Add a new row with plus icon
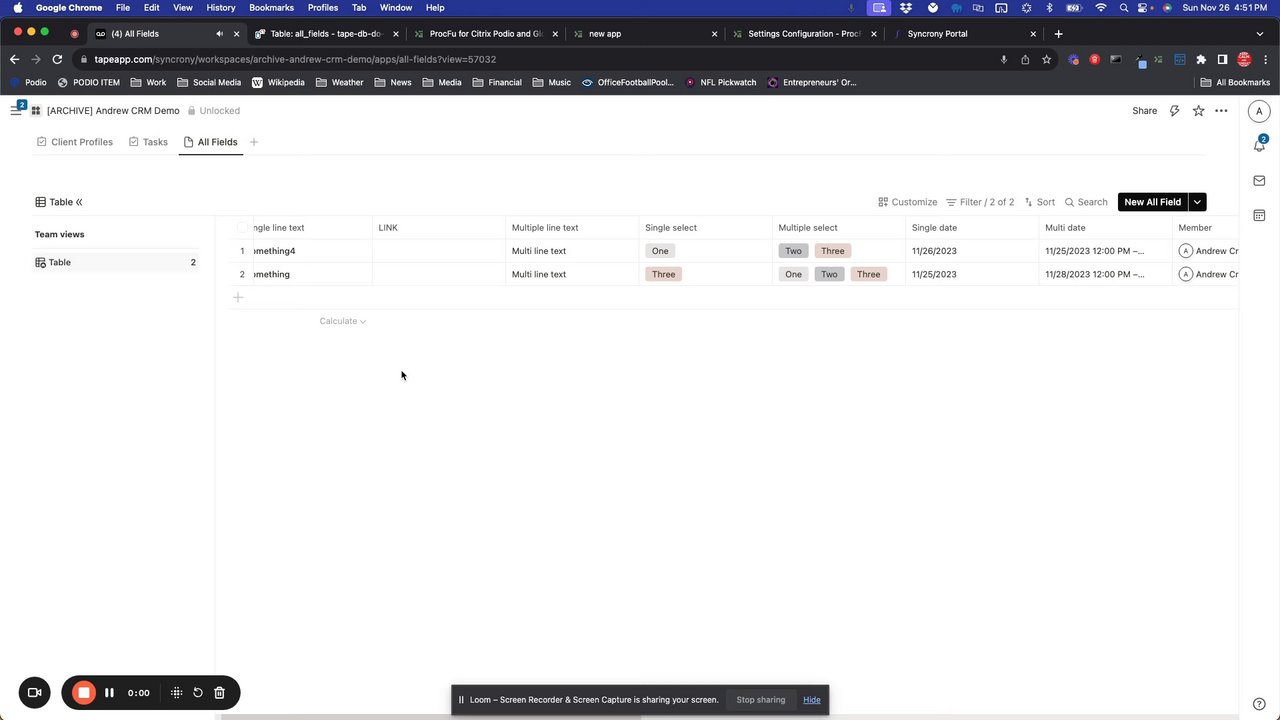1280x720 pixels. (238, 297)
